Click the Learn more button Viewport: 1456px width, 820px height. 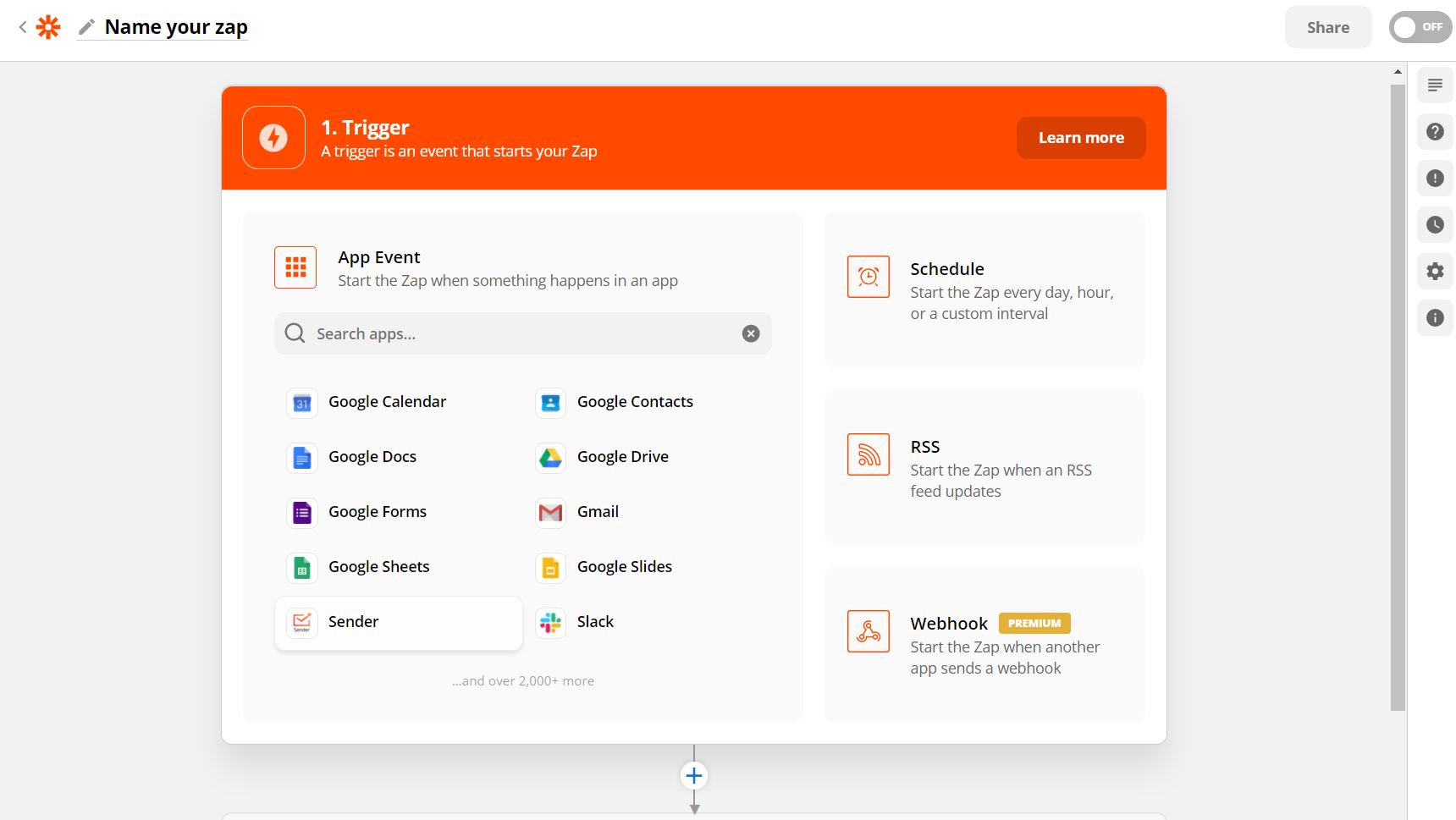click(x=1080, y=137)
